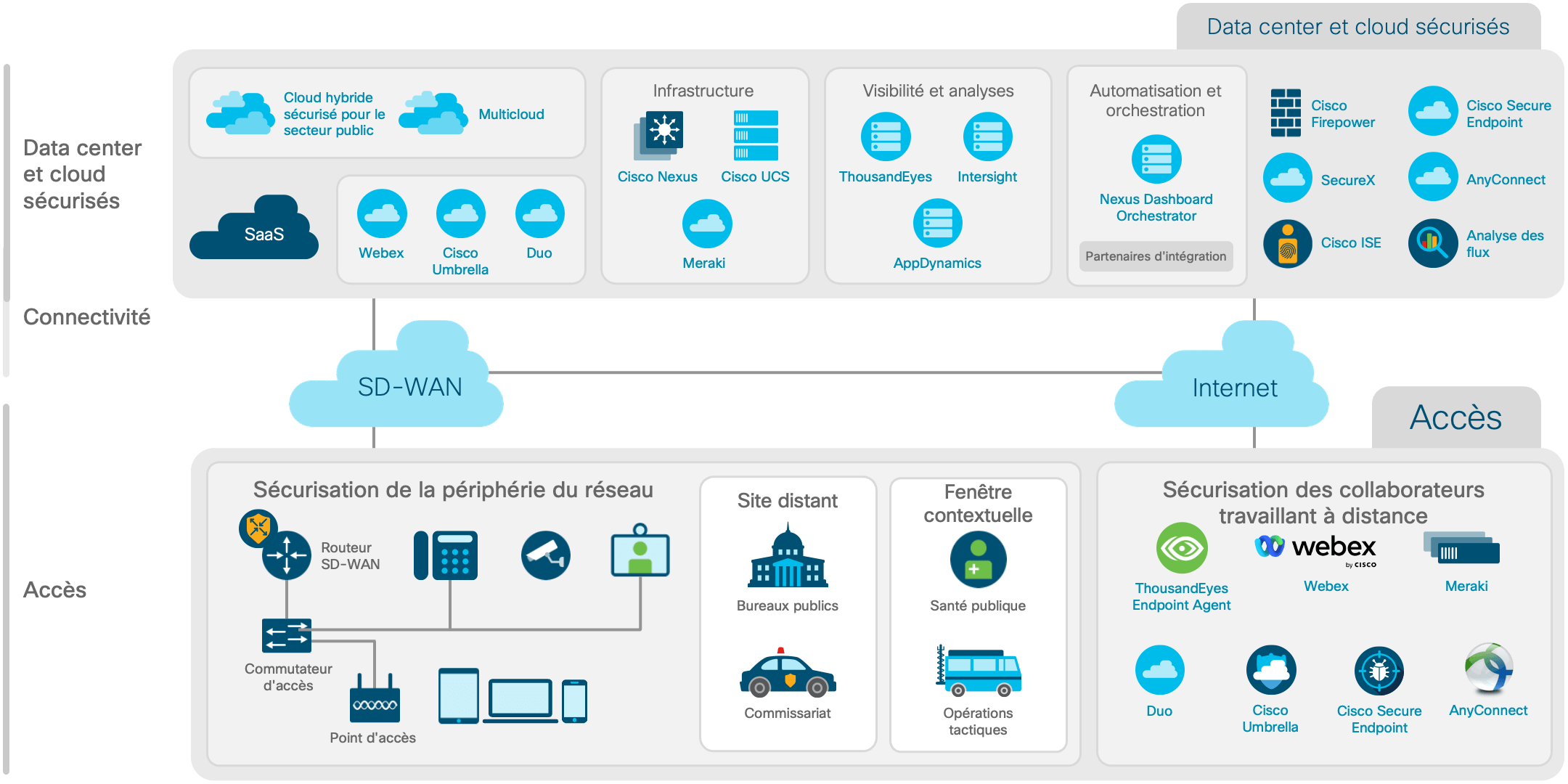The width and height of the screenshot is (1568, 784).
Task: Click the Webex cloud icon next to SaaS
Action: coord(382,213)
